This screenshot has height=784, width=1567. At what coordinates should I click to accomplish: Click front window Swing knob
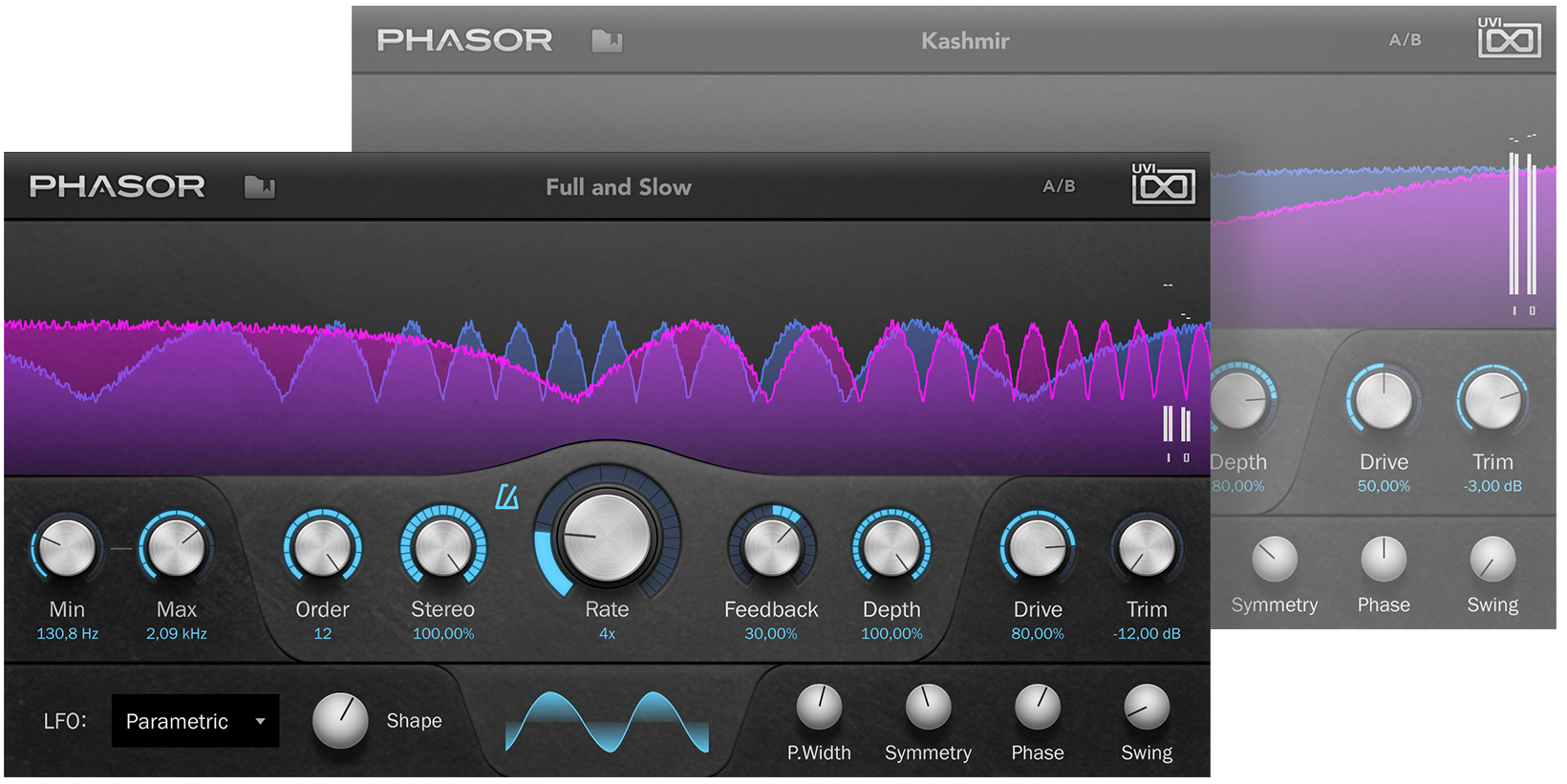tap(1147, 707)
